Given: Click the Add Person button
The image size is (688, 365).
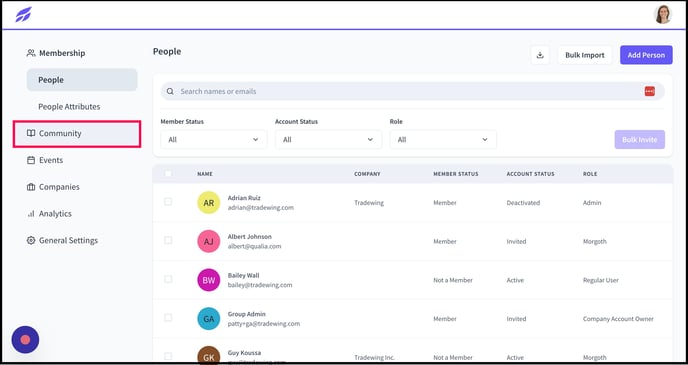Looking at the screenshot, I should (x=646, y=55).
